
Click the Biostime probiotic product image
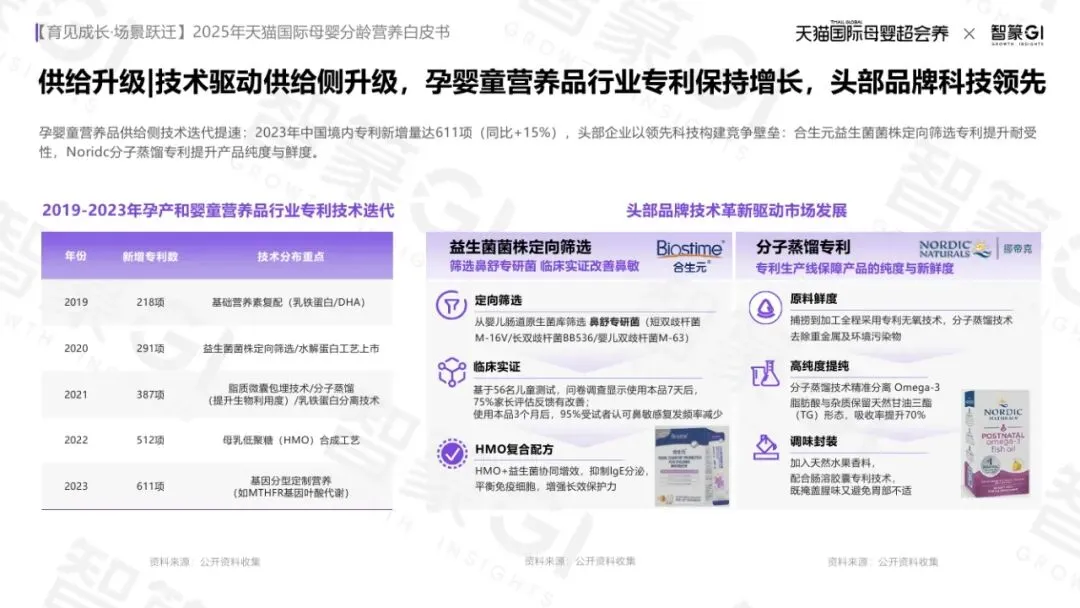[x=691, y=466]
